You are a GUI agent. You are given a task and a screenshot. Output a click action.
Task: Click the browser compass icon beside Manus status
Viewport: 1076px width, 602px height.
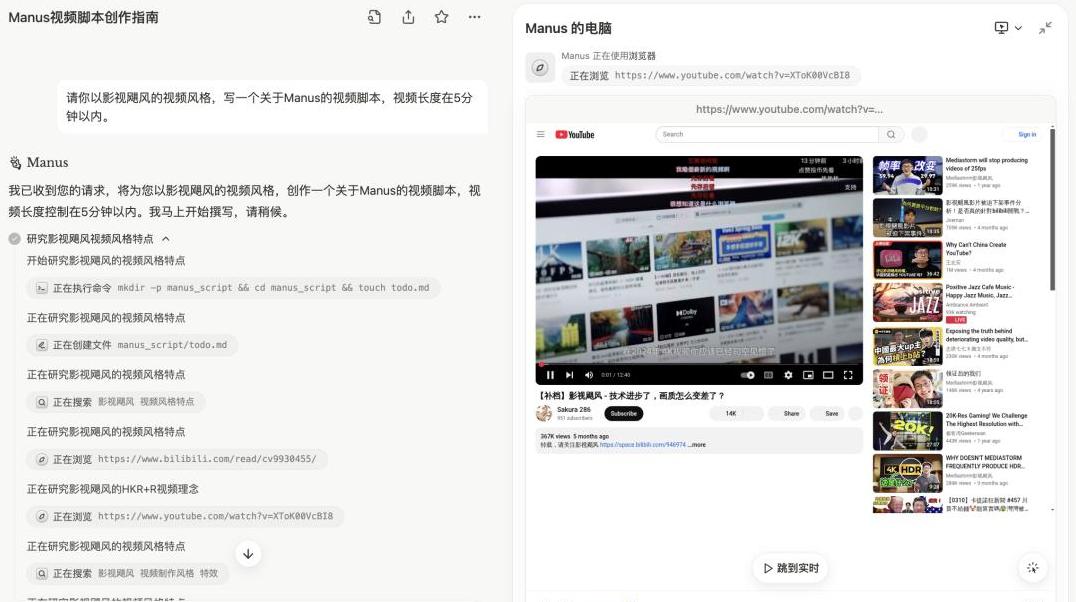pos(540,67)
